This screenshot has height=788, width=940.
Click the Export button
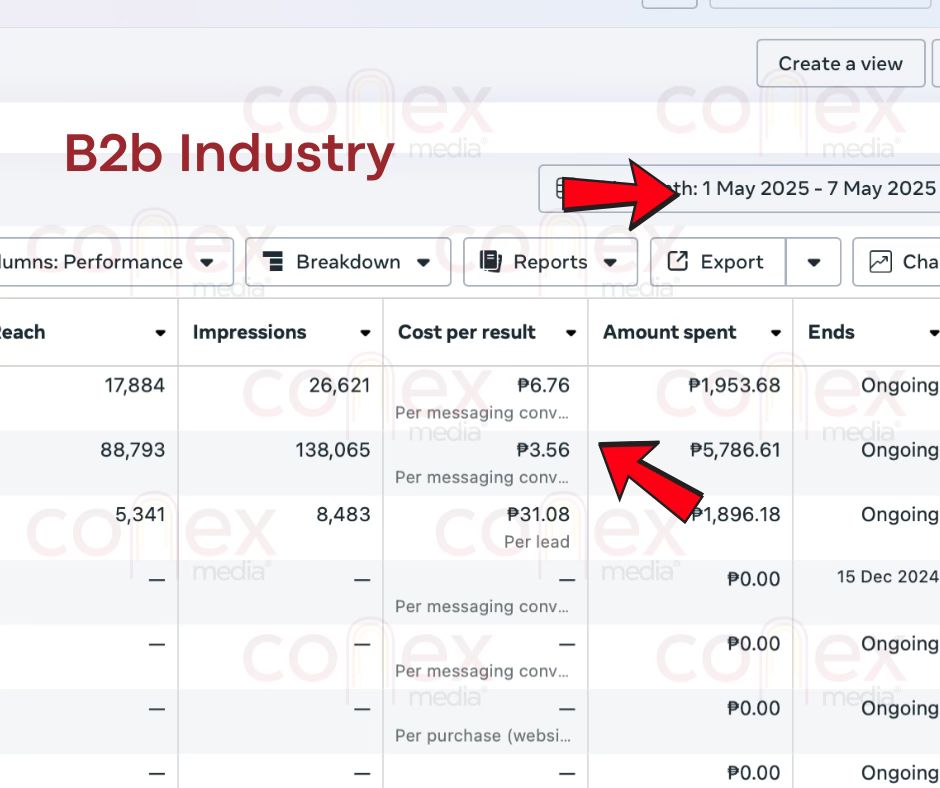tap(718, 262)
